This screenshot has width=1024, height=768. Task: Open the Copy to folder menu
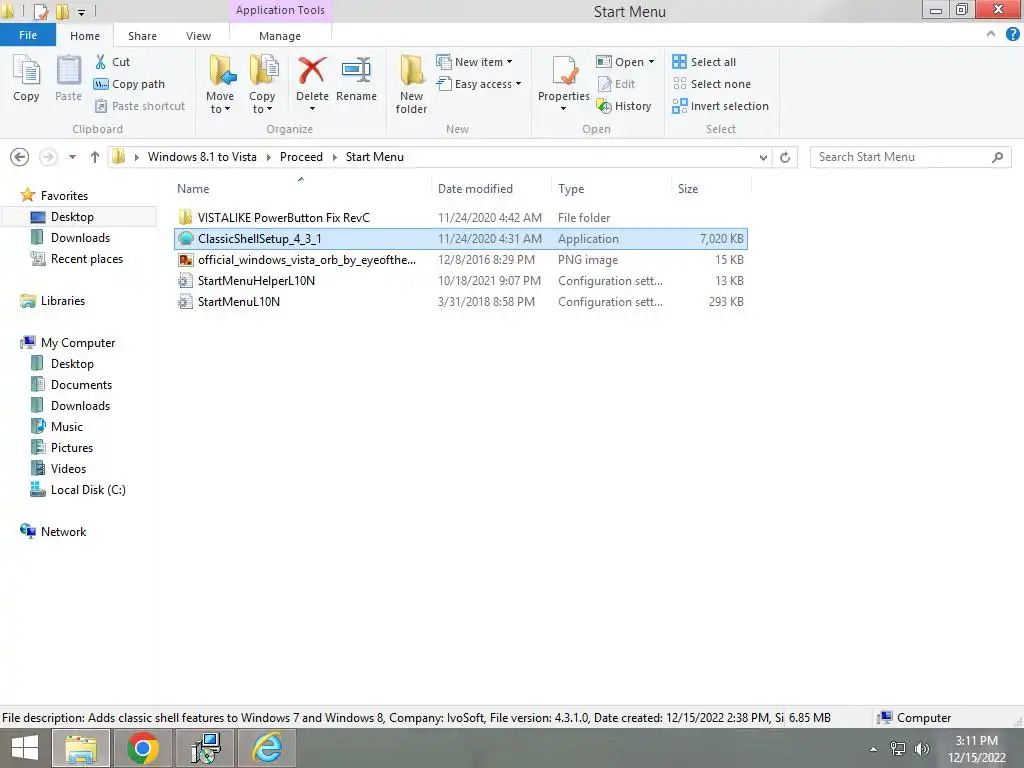coord(262,84)
